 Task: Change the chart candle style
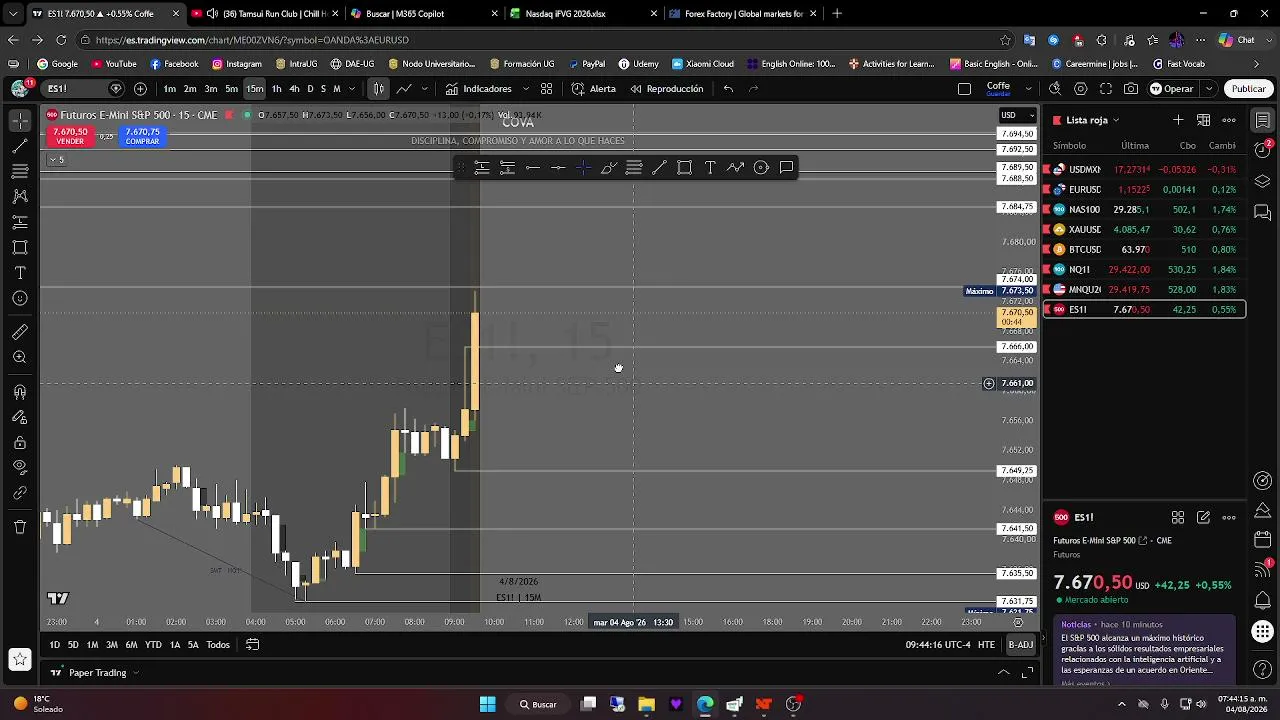pyautogui.click(x=378, y=89)
